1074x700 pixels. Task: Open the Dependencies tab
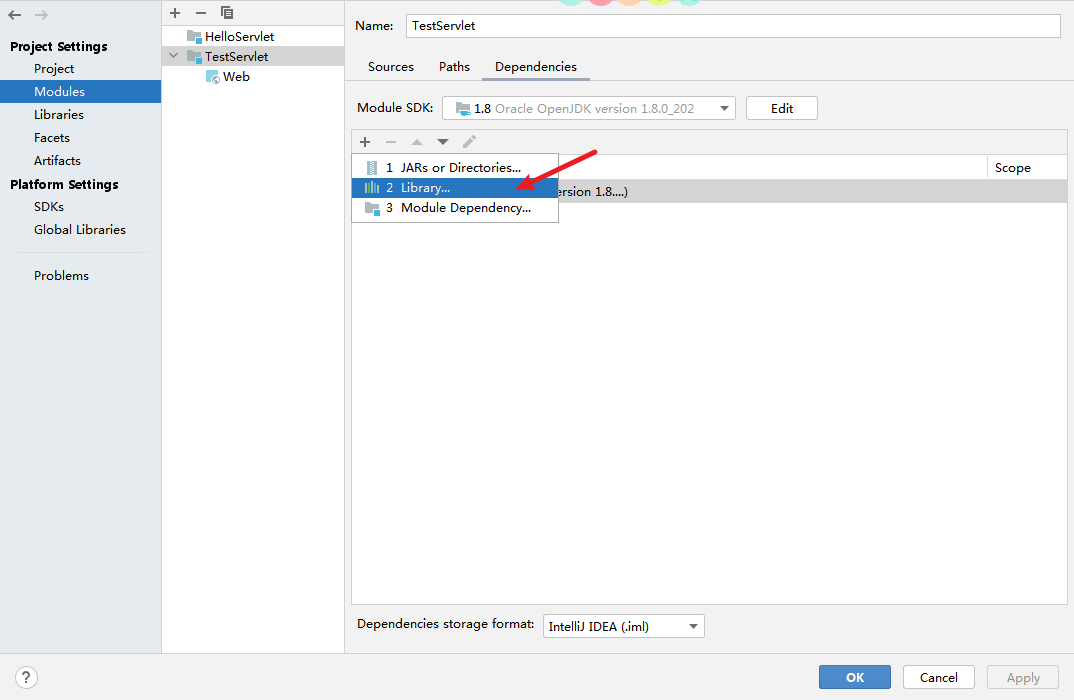(x=536, y=66)
